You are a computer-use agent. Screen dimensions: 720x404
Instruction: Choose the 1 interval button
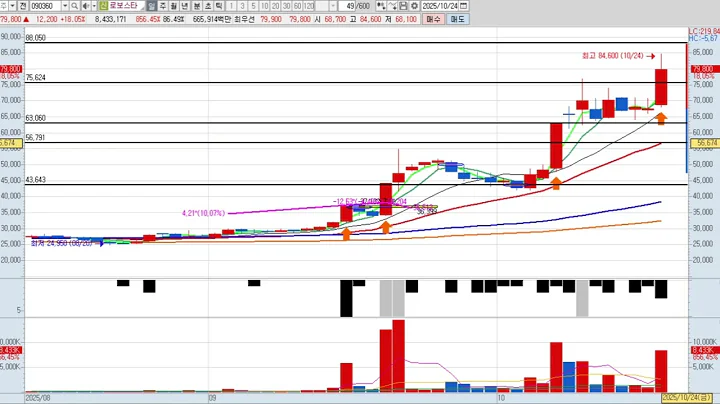pyautogui.click(x=231, y=6)
